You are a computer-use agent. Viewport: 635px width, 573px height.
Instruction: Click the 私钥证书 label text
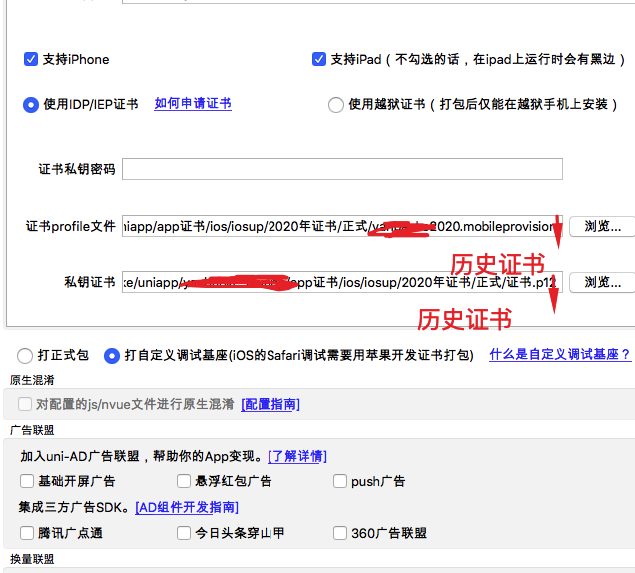click(90, 282)
